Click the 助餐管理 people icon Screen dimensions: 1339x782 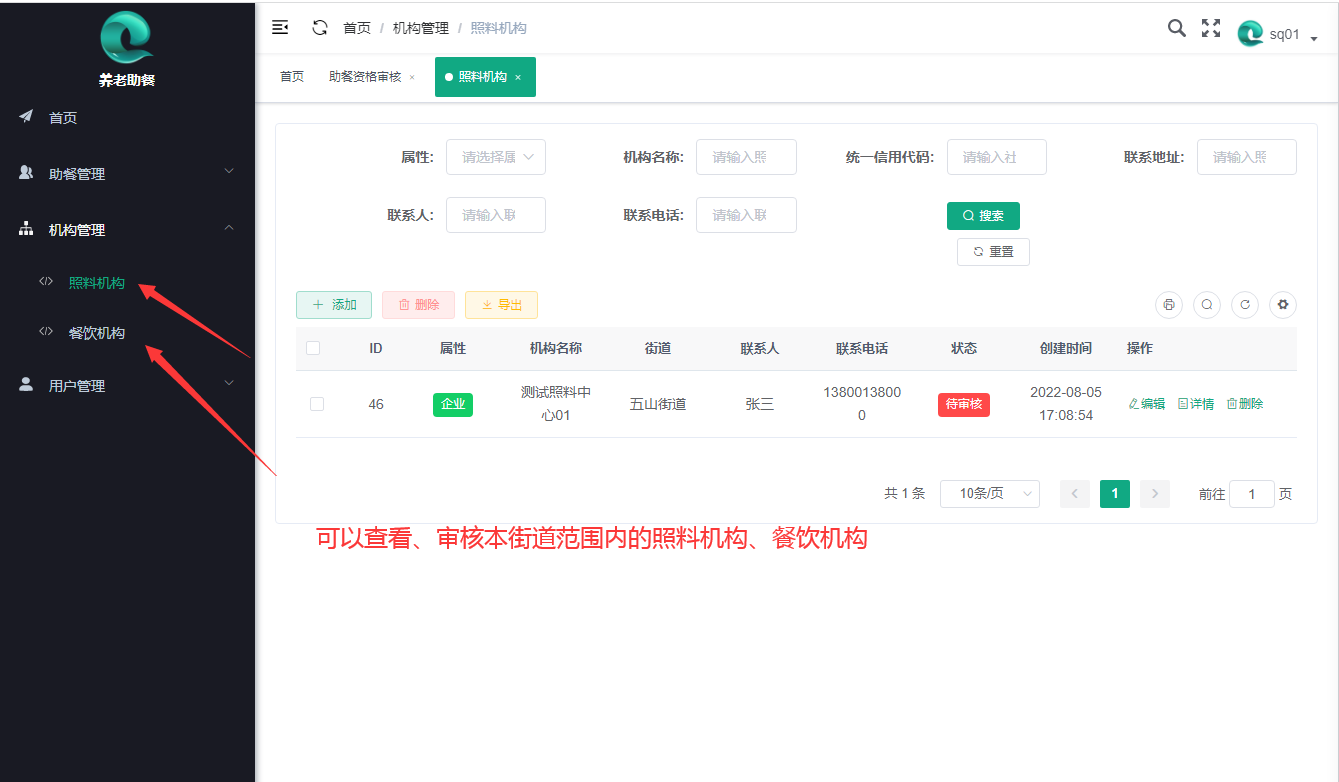pyautogui.click(x=27, y=173)
